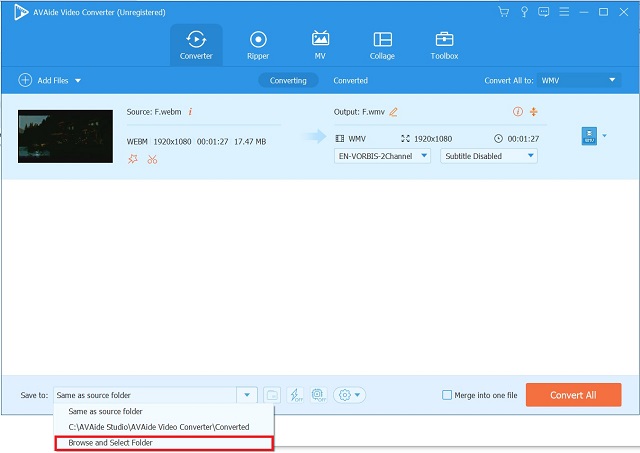Choose Browse and Select Folder
This screenshot has height=453, width=640.
(x=163, y=443)
